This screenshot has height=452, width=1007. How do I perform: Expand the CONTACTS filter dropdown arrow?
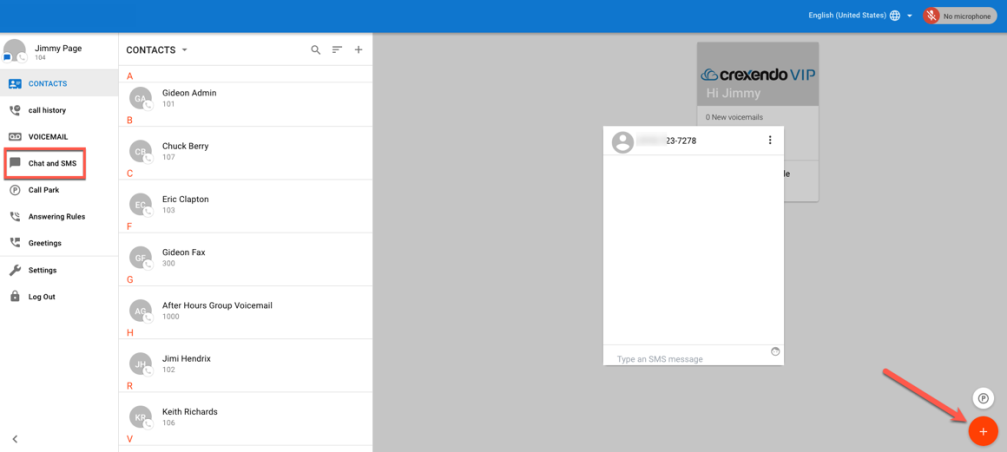184,50
